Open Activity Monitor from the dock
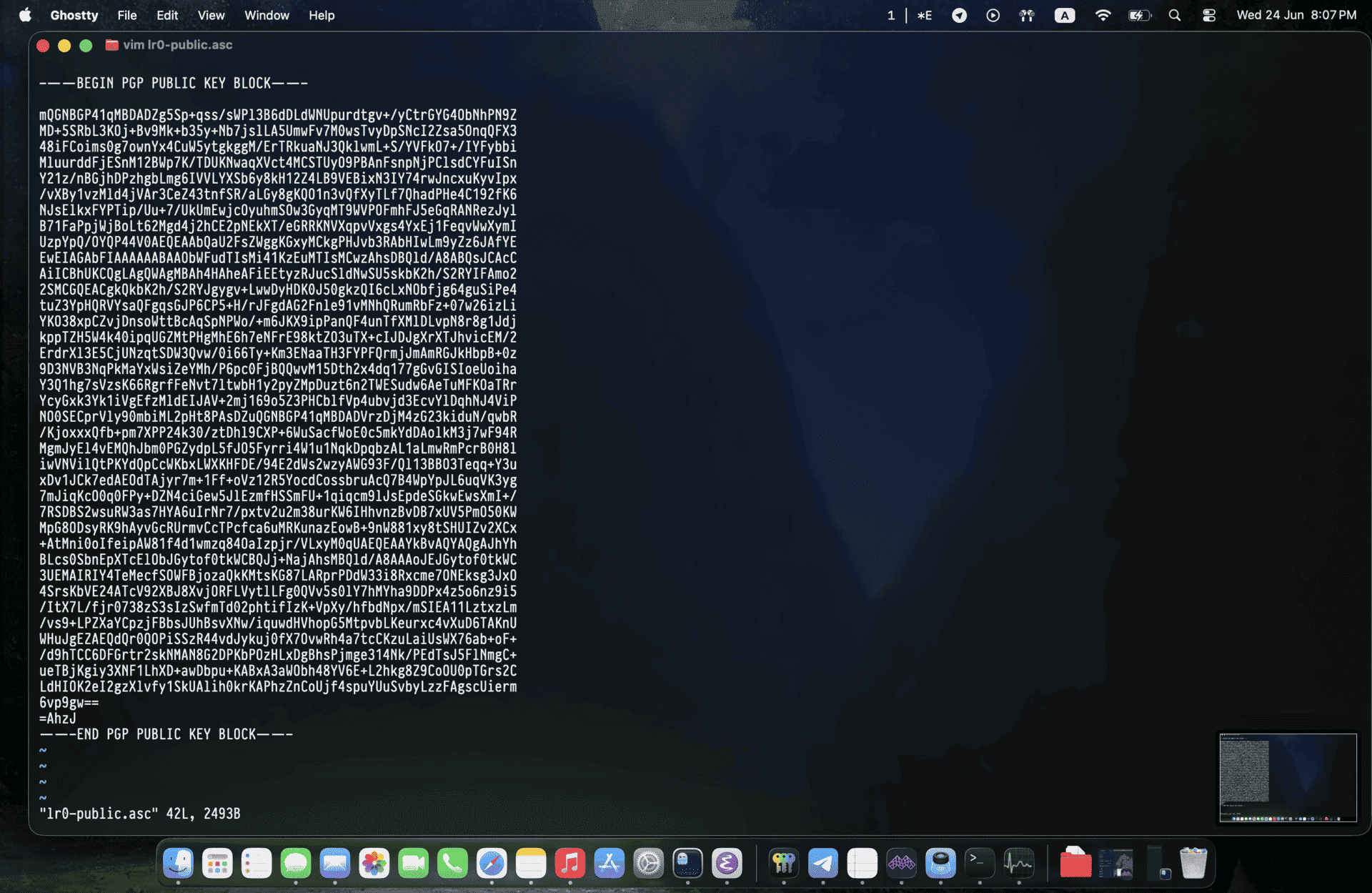Screen dimensions: 1372x893 point(1019,864)
